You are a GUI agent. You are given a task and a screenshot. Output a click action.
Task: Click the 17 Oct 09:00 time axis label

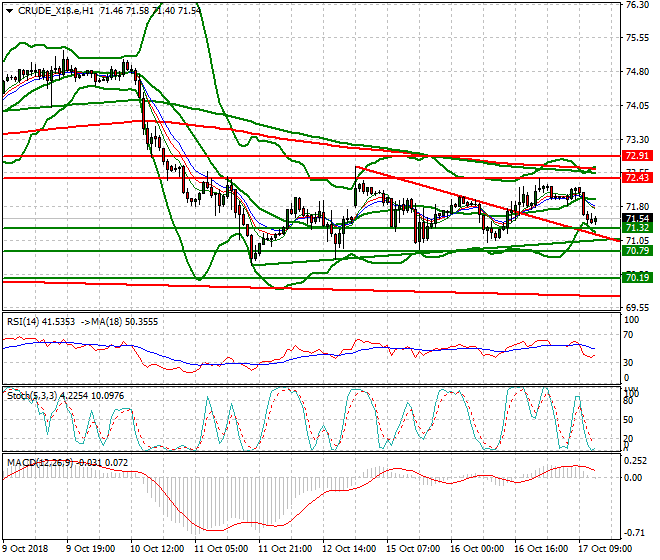[x=605, y=549]
